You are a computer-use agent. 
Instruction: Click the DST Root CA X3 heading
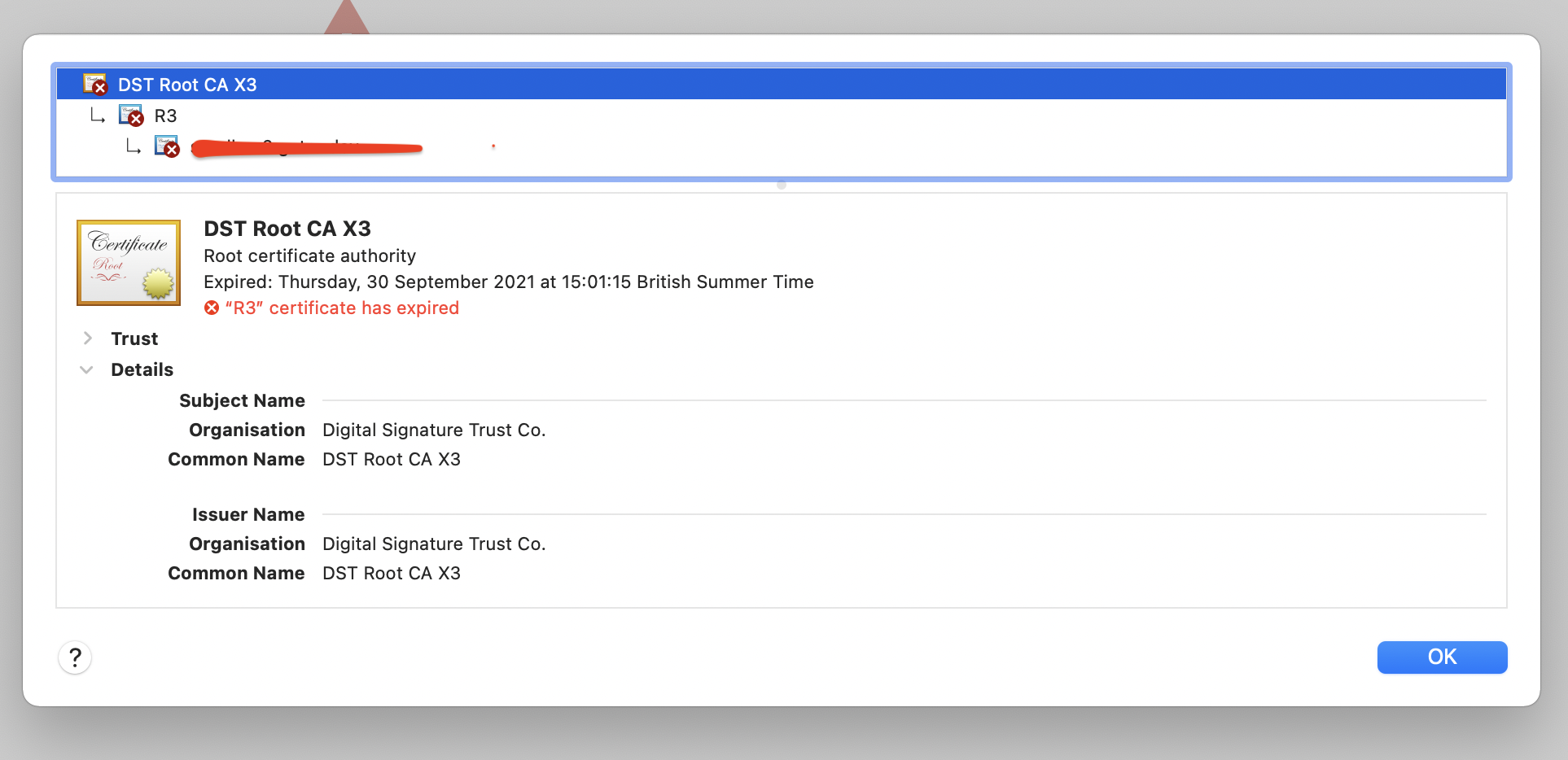click(x=287, y=229)
